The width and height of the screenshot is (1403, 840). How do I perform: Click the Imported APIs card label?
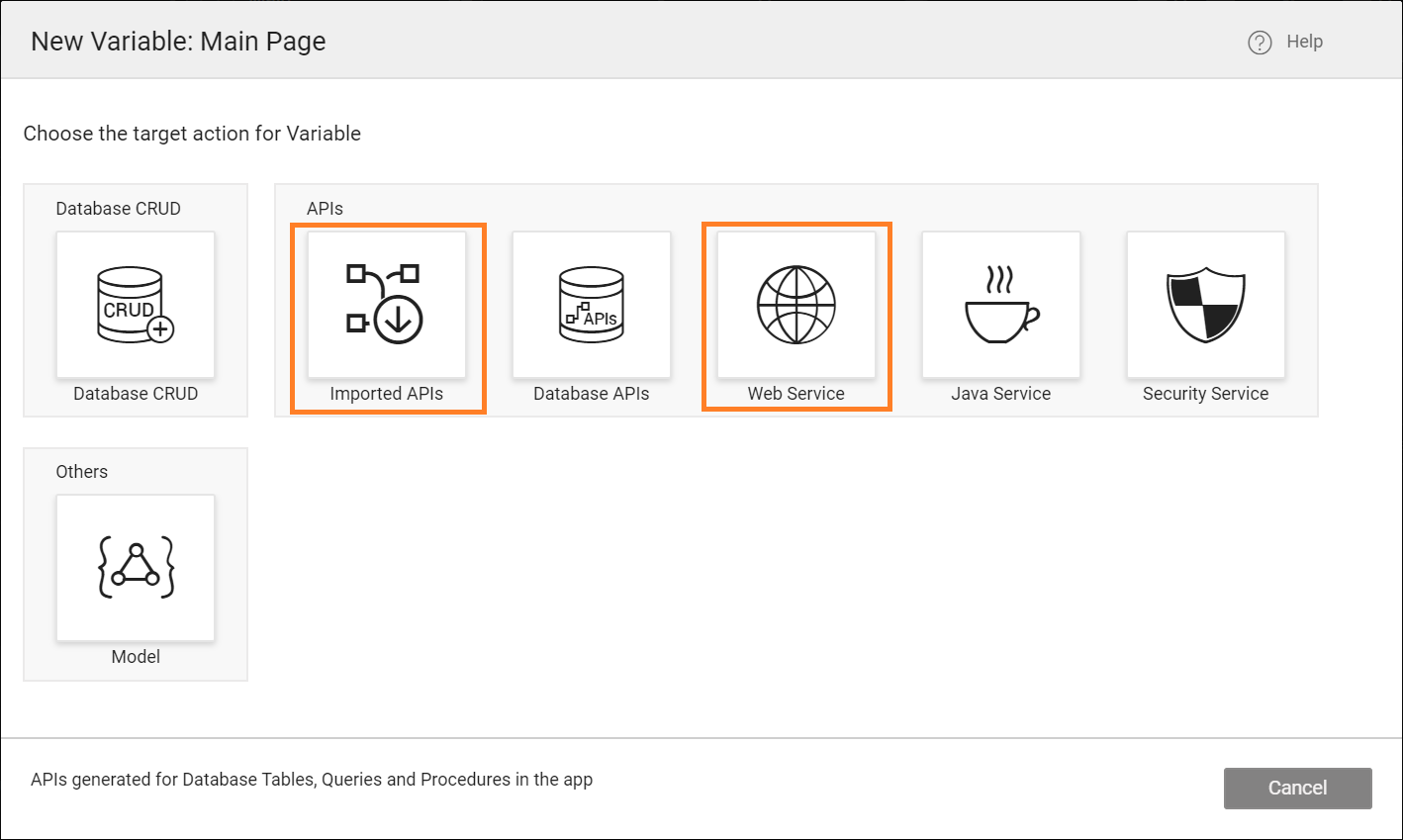pos(387,393)
